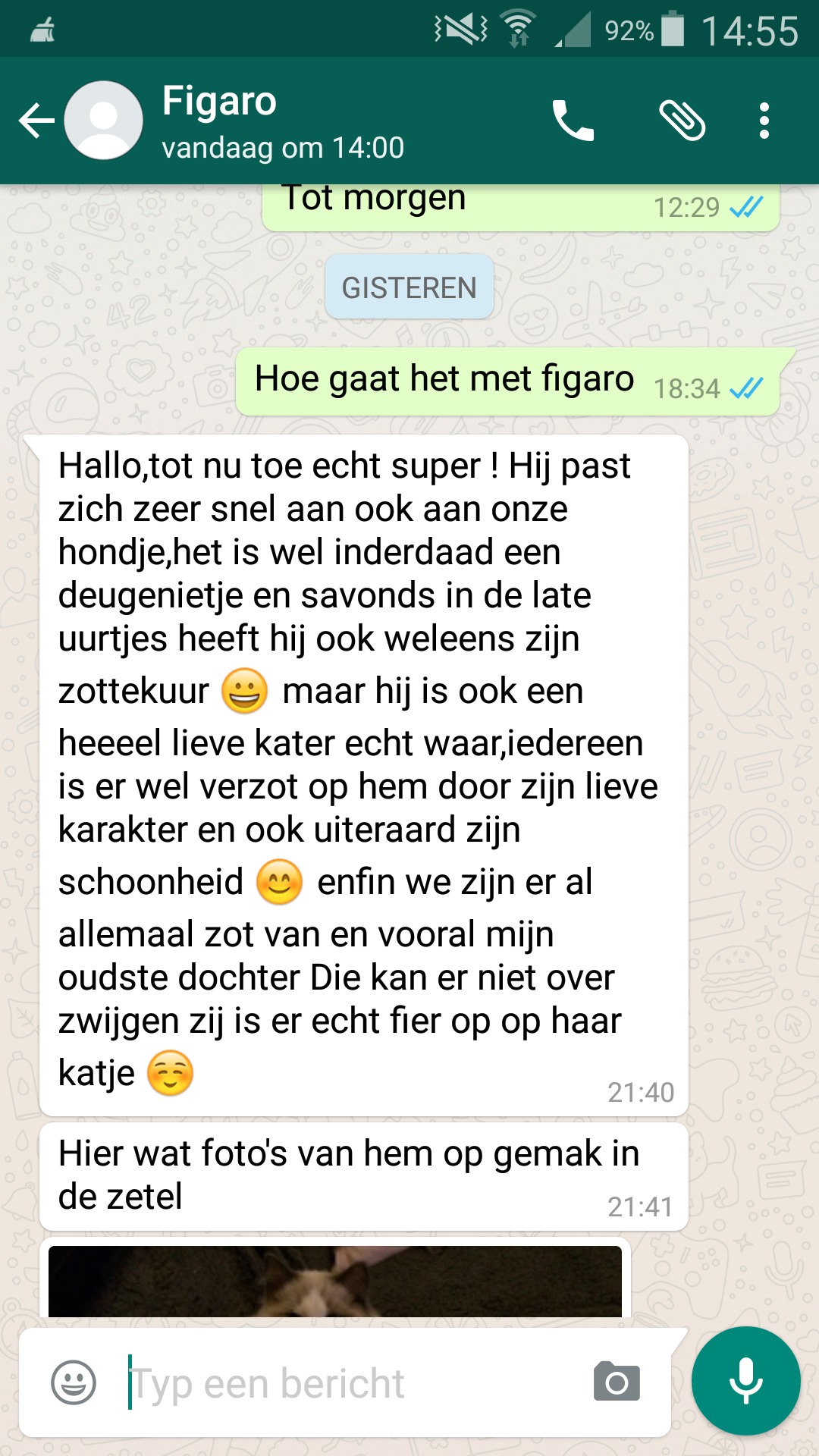This screenshot has height=1456, width=819.
Task: Tap the microphone voice message button
Action: click(x=746, y=1381)
